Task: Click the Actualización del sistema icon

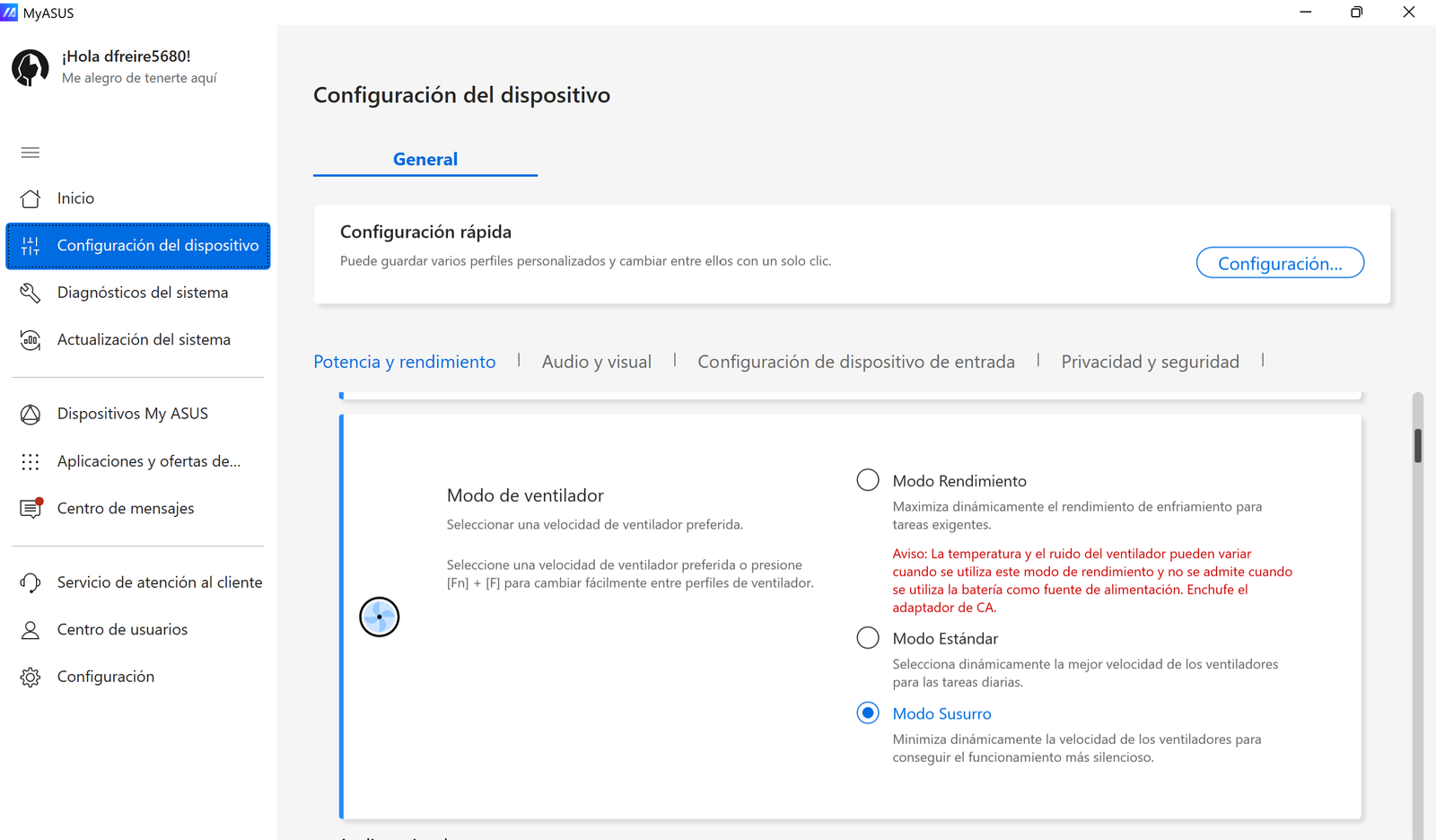Action: point(31,340)
